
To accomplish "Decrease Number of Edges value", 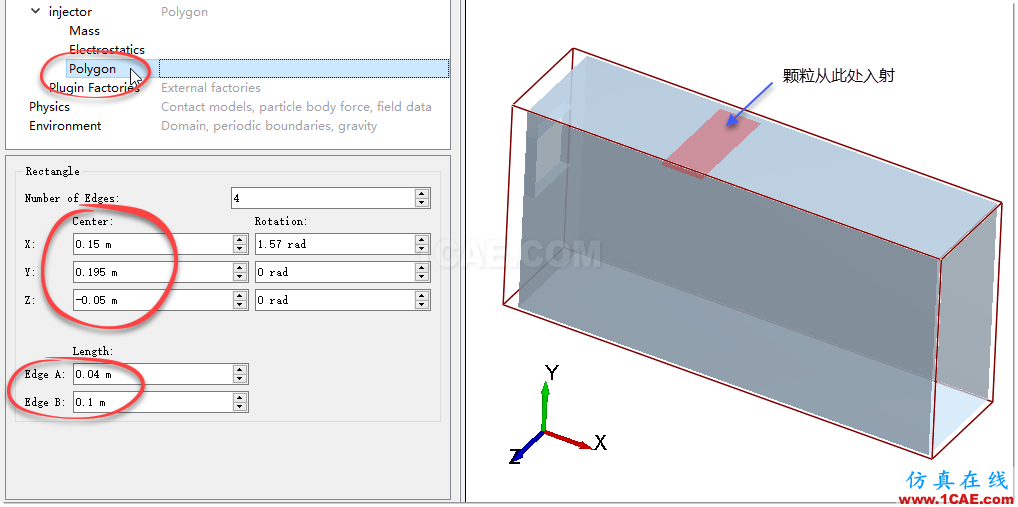I will click(423, 203).
